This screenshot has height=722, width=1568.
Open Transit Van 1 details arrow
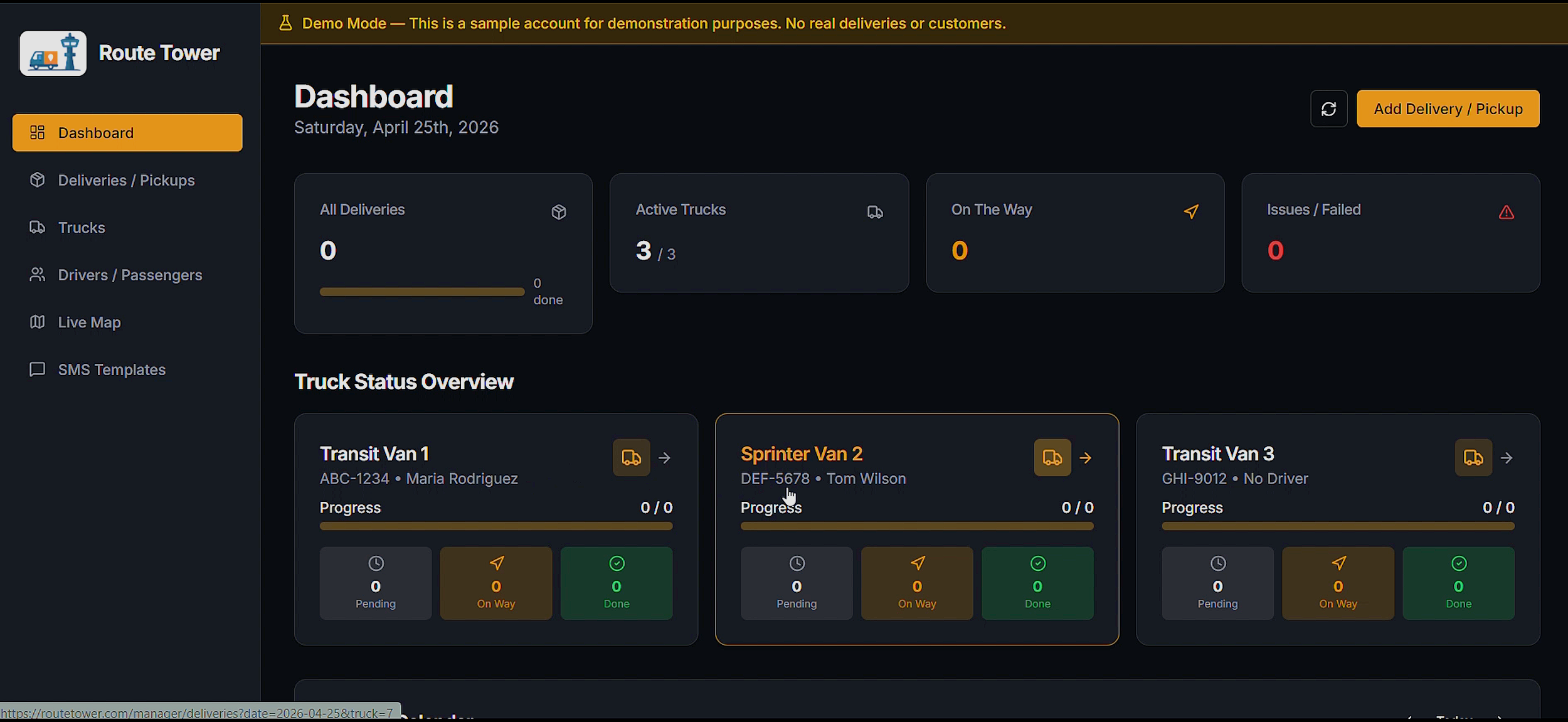tap(665, 458)
